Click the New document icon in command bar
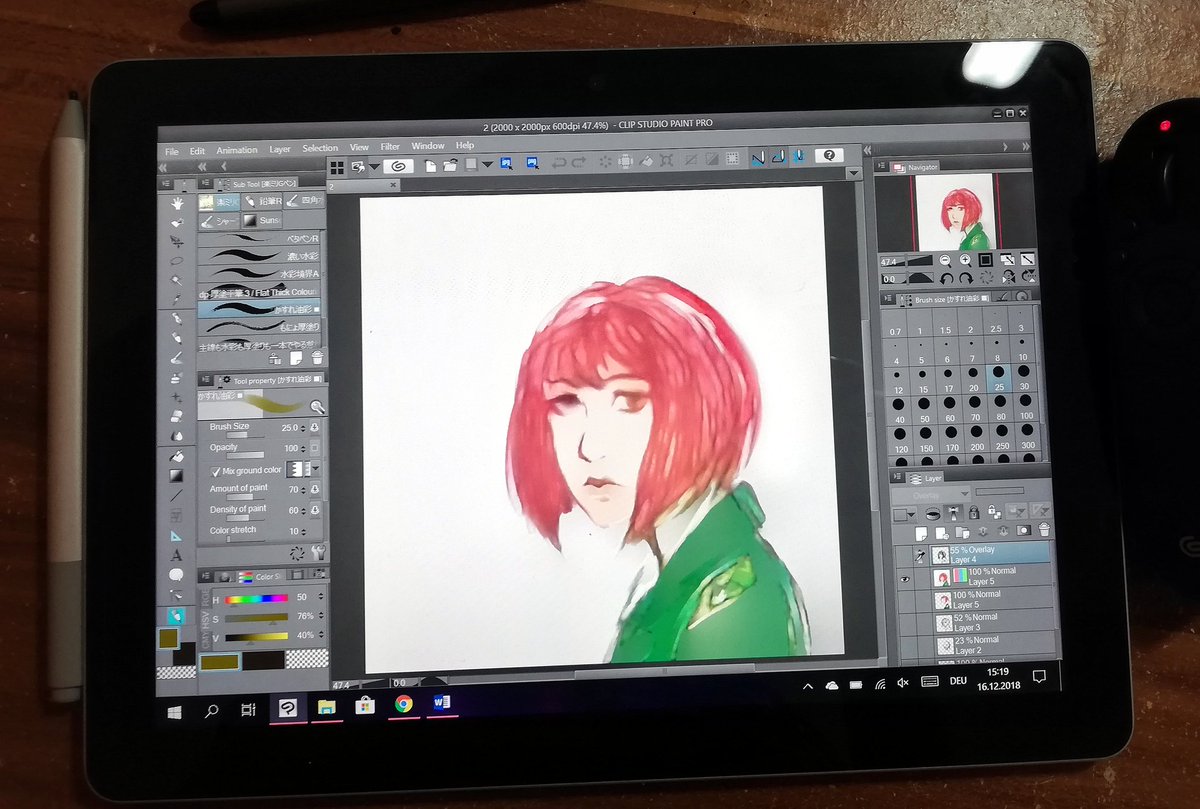The width and height of the screenshot is (1200, 809). pos(431,165)
